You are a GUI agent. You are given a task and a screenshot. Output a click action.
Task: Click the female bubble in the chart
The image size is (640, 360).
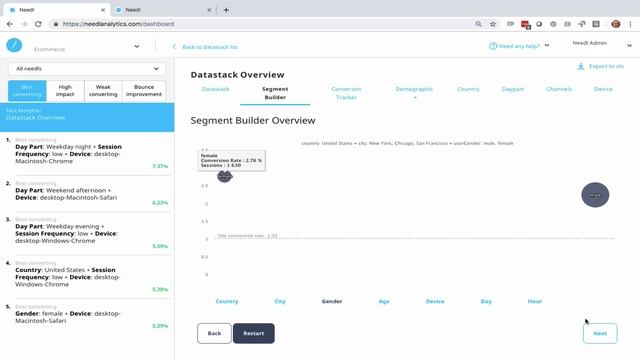point(224,176)
